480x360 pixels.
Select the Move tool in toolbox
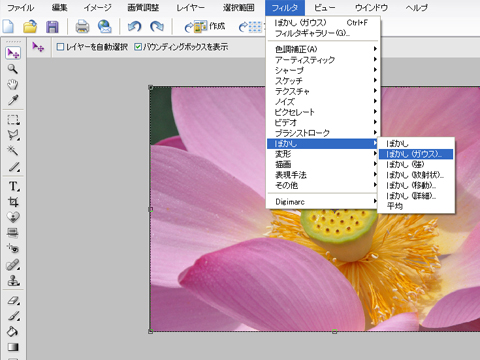tap(13, 53)
